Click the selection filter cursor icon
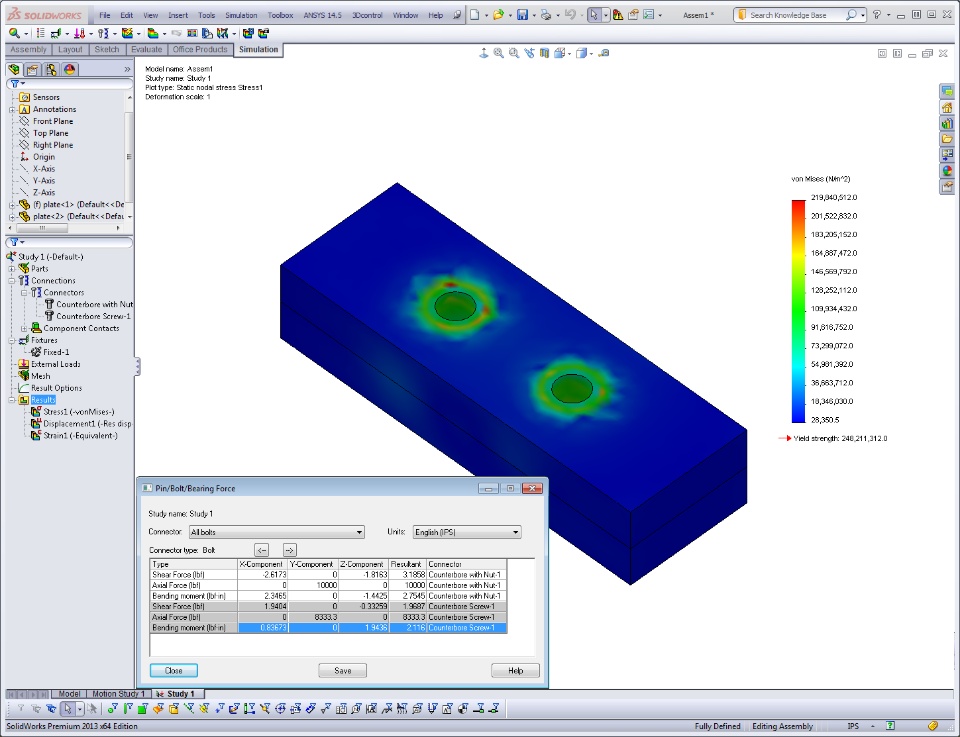The image size is (960, 737). (x=67, y=709)
